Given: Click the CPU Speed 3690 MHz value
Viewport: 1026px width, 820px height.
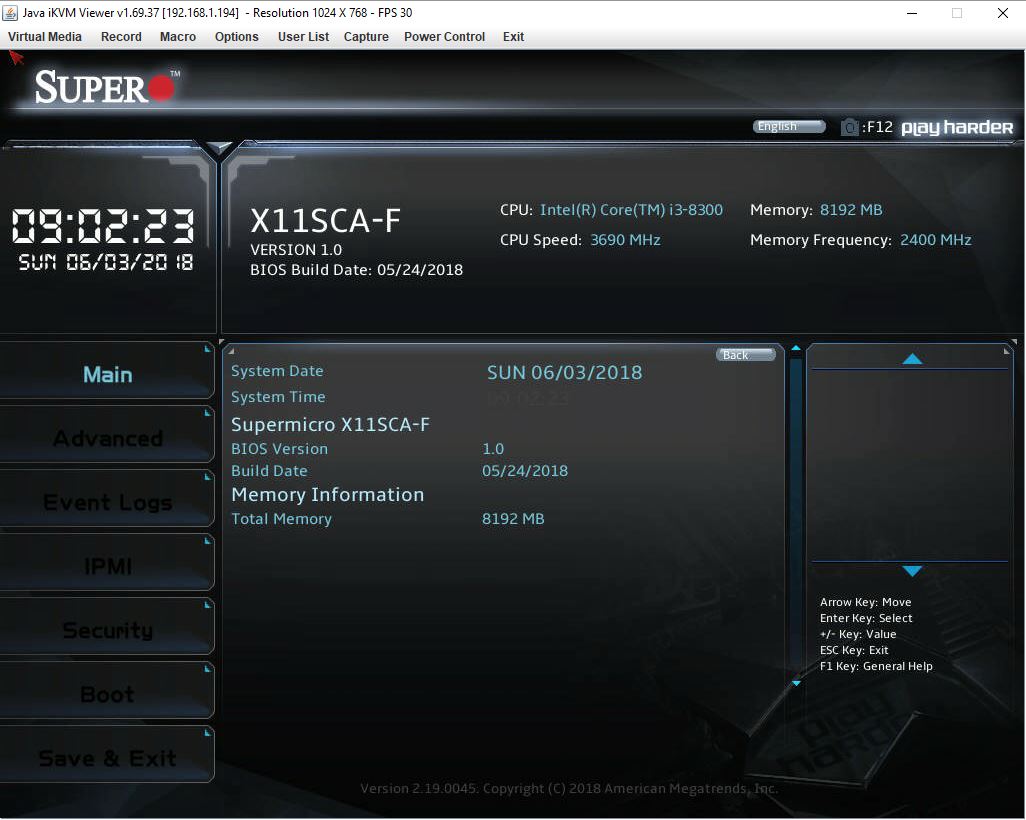Looking at the screenshot, I should click(x=625, y=240).
